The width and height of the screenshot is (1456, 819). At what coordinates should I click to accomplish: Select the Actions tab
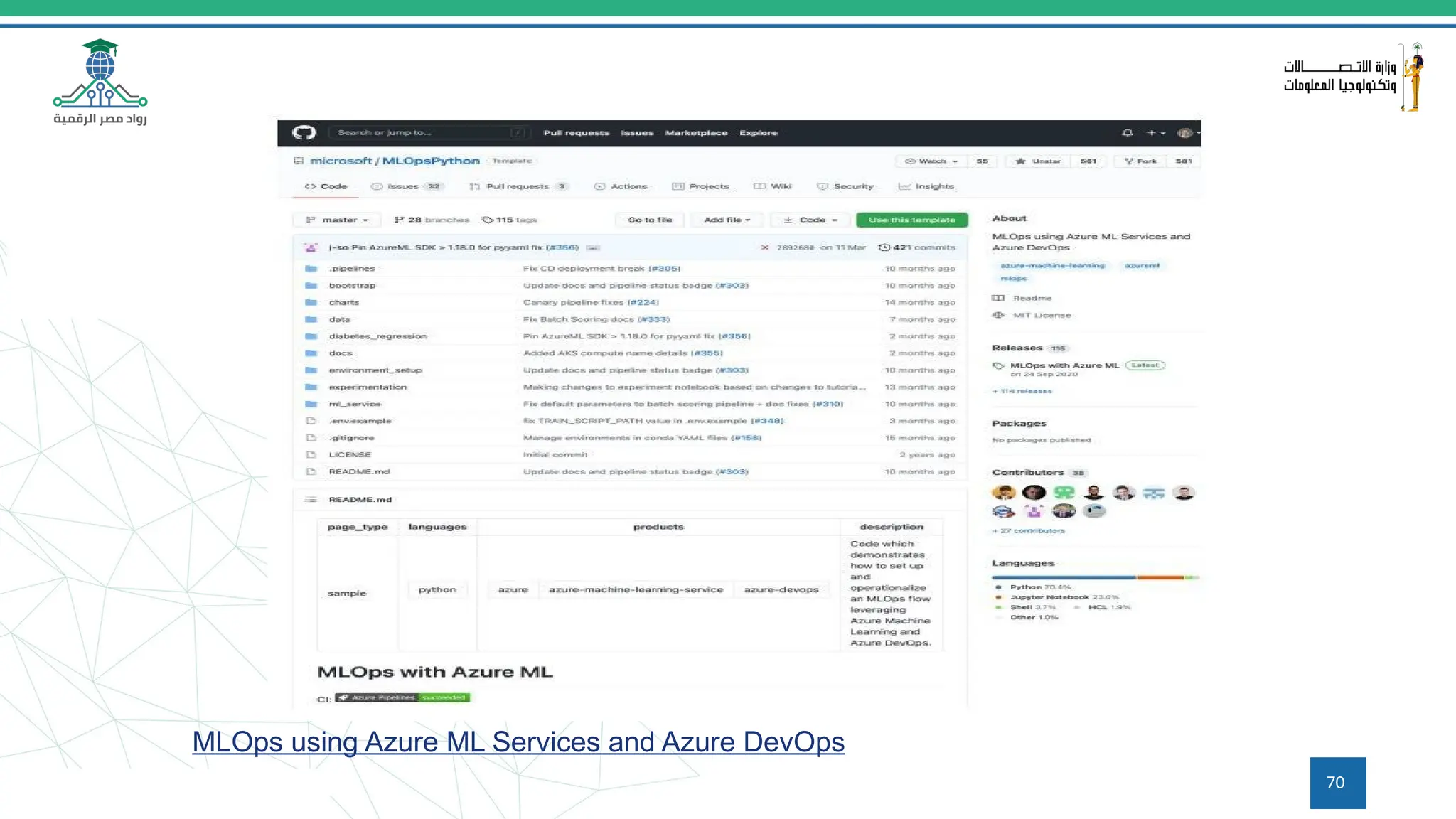pos(621,186)
